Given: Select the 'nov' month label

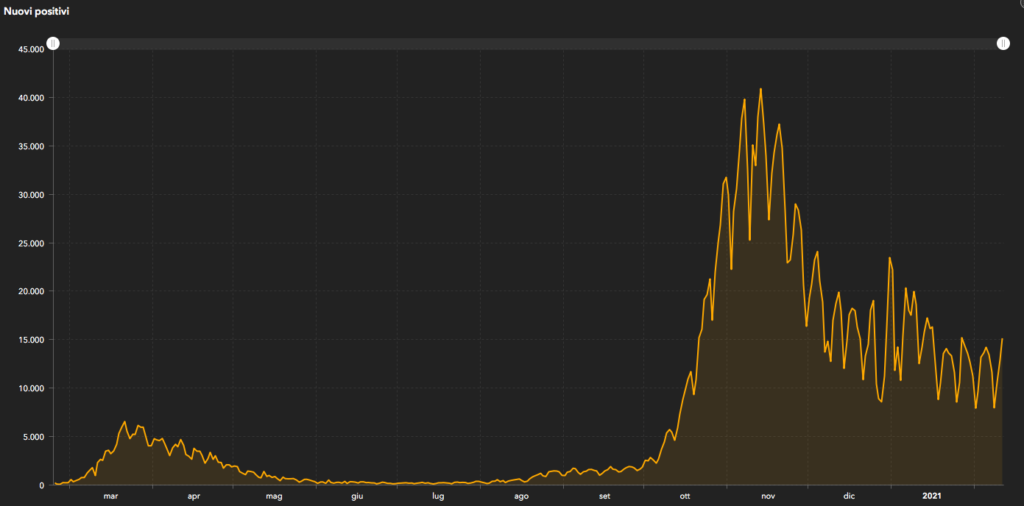Looking at the screenshot, I should pyautogui.click(x=768, y=496).
